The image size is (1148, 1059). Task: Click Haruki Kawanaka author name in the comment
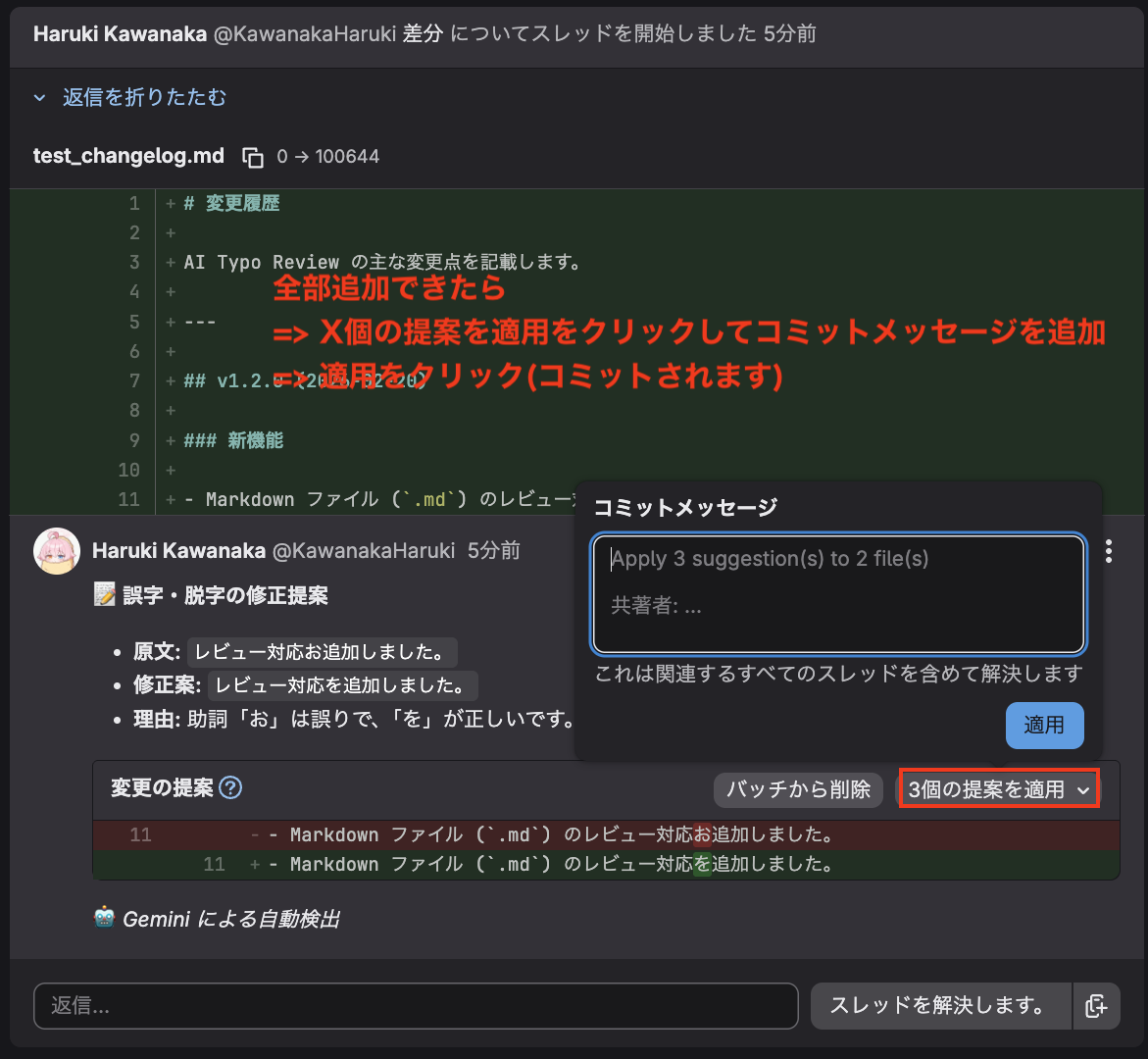point(178,551)
